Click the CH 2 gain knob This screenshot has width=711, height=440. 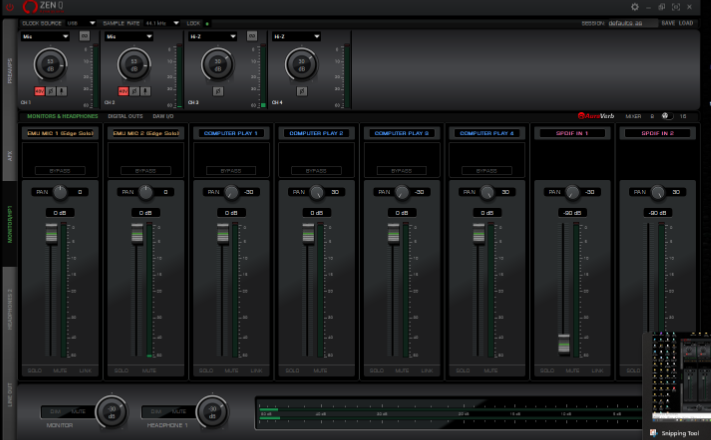(x=134, y=64)
